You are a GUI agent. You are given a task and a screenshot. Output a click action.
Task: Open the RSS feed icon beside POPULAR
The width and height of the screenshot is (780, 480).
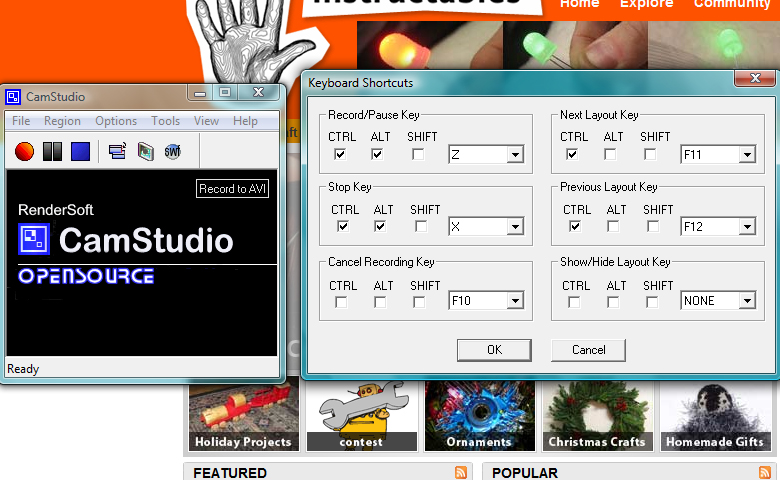765,472
